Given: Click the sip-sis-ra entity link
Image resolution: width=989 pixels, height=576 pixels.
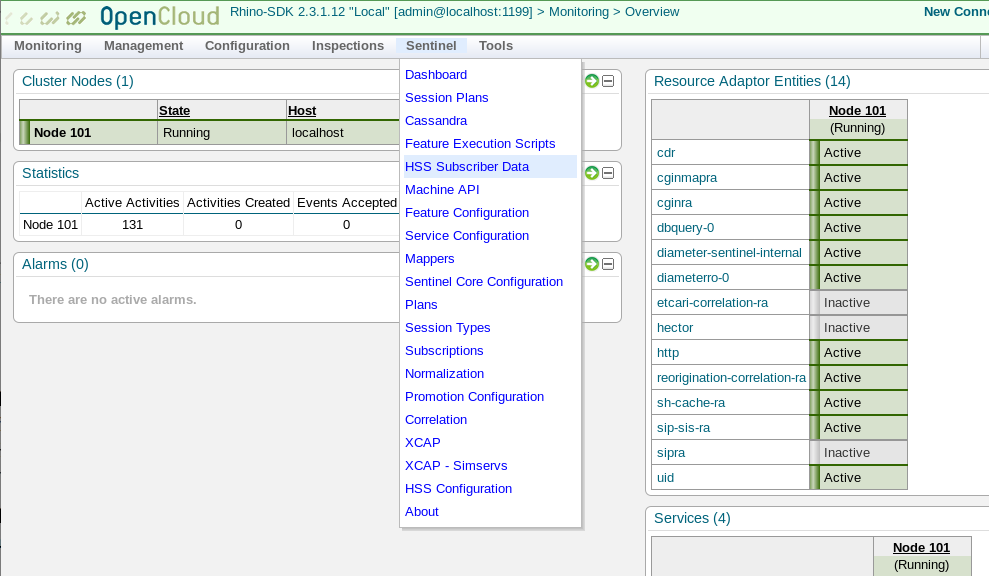Looking at the screenshot, I should point(683,428).
